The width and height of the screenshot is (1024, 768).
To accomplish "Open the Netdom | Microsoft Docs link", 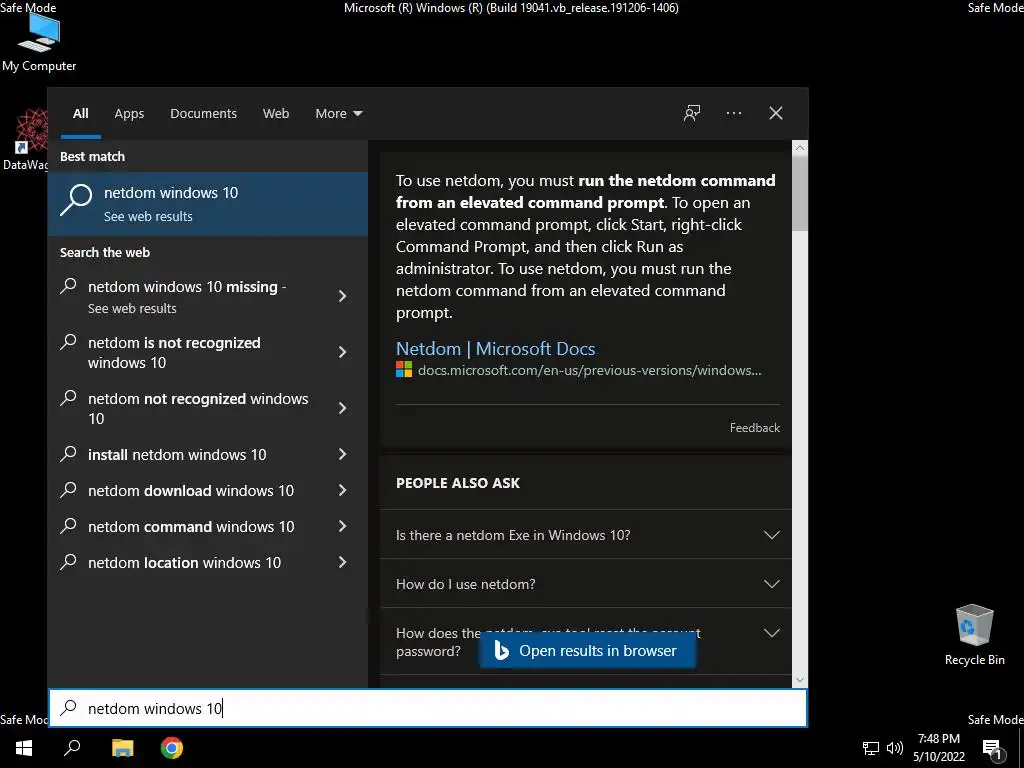I will [x=495, y=349].
